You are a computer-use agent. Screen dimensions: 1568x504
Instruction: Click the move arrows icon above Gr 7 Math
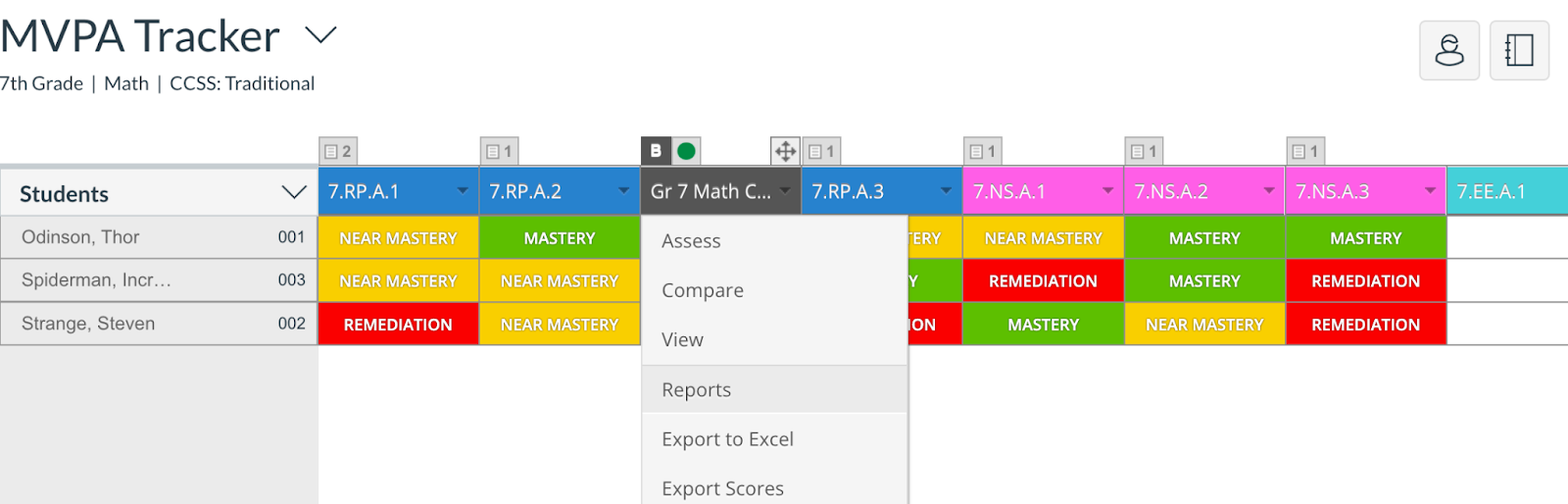785,151
